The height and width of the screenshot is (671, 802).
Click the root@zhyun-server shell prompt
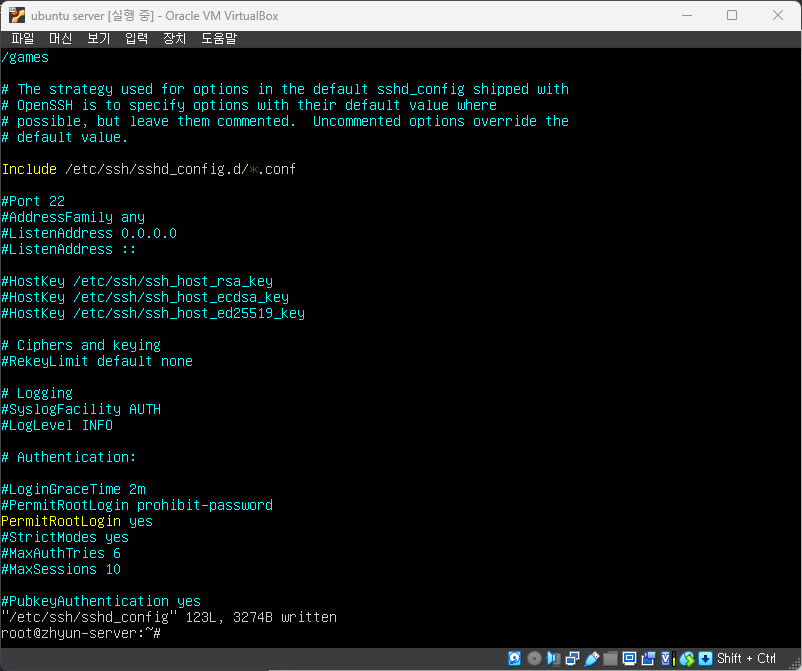(81, 633)
